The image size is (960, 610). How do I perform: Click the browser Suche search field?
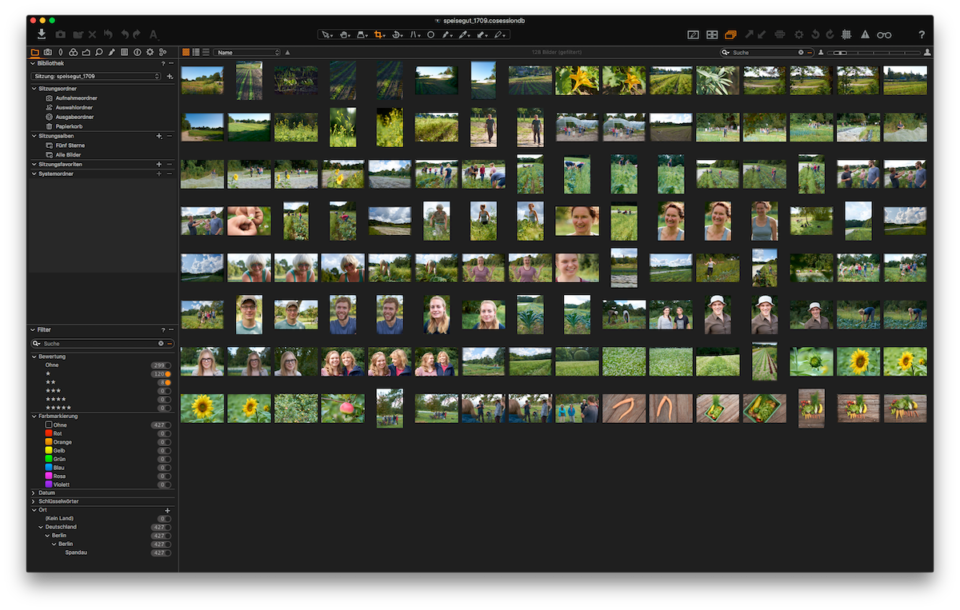(x=766, y=53)
